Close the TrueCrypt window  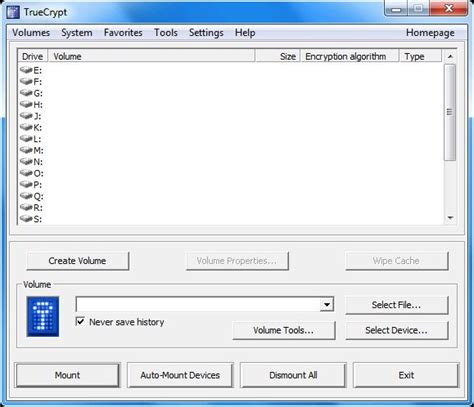coord(448,8)
